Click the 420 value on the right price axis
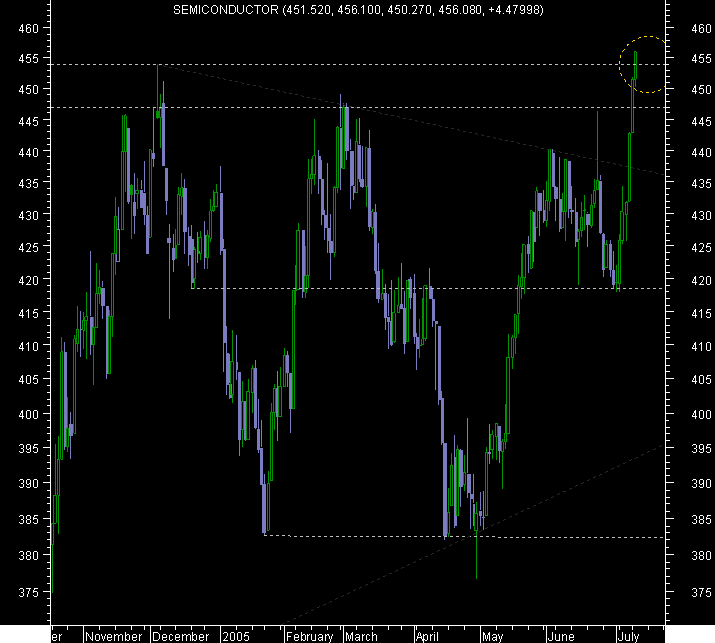This screenshot has height=643, width=715. pos(701,280)
